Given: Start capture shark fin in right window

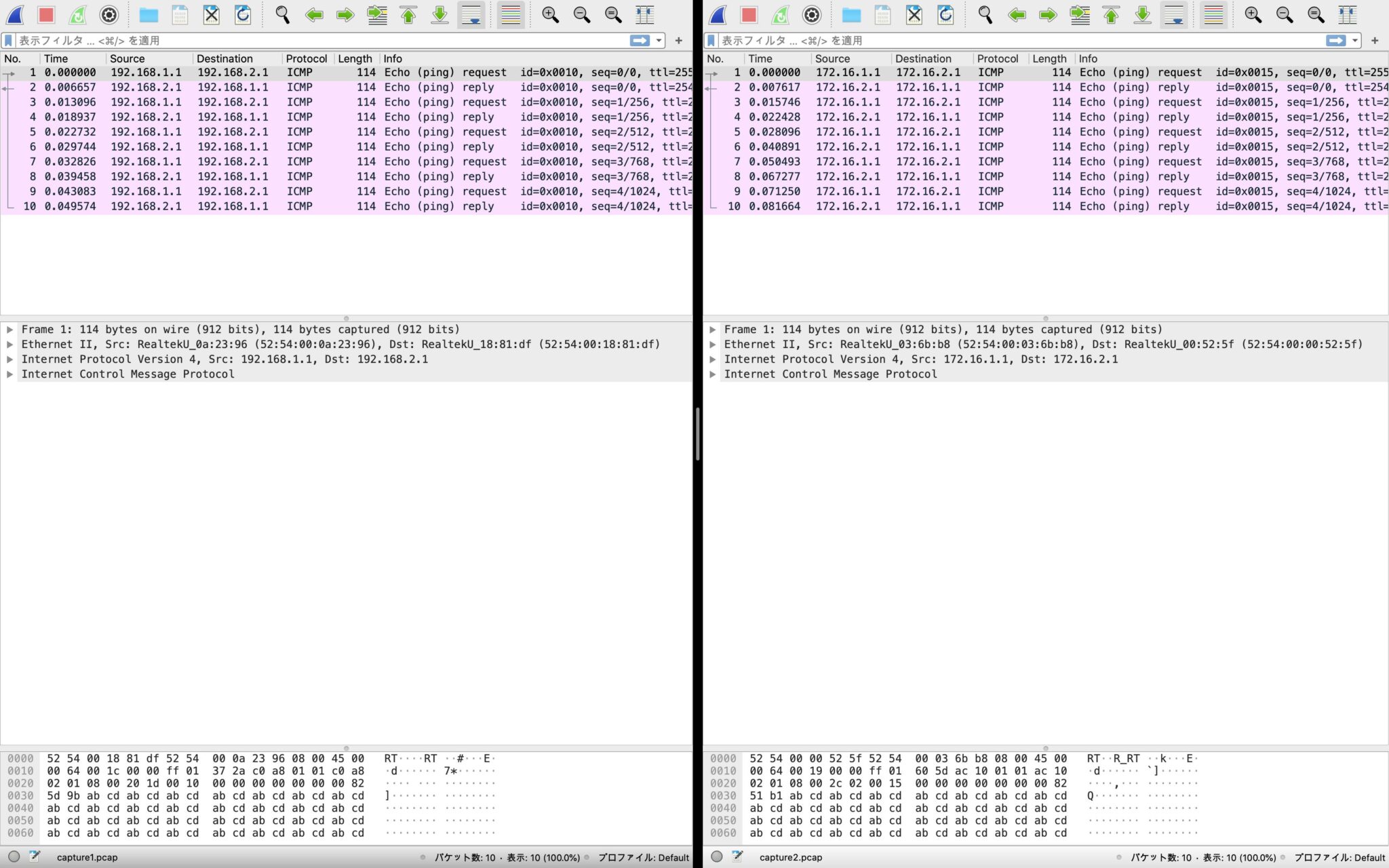Looking at the screenshot, I should tap(718, 14).
